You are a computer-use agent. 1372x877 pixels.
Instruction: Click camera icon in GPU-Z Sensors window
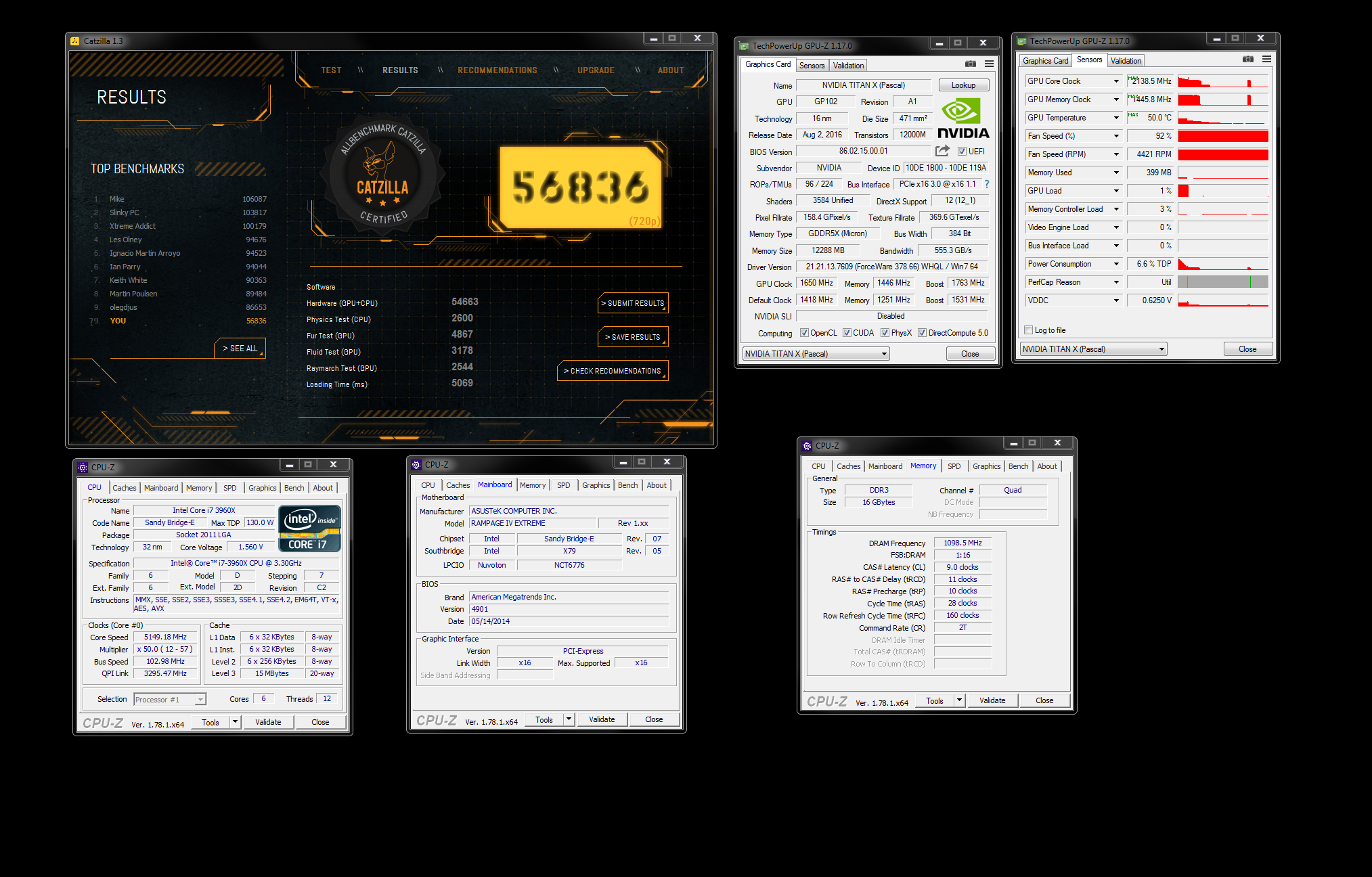pos(1248,59)
